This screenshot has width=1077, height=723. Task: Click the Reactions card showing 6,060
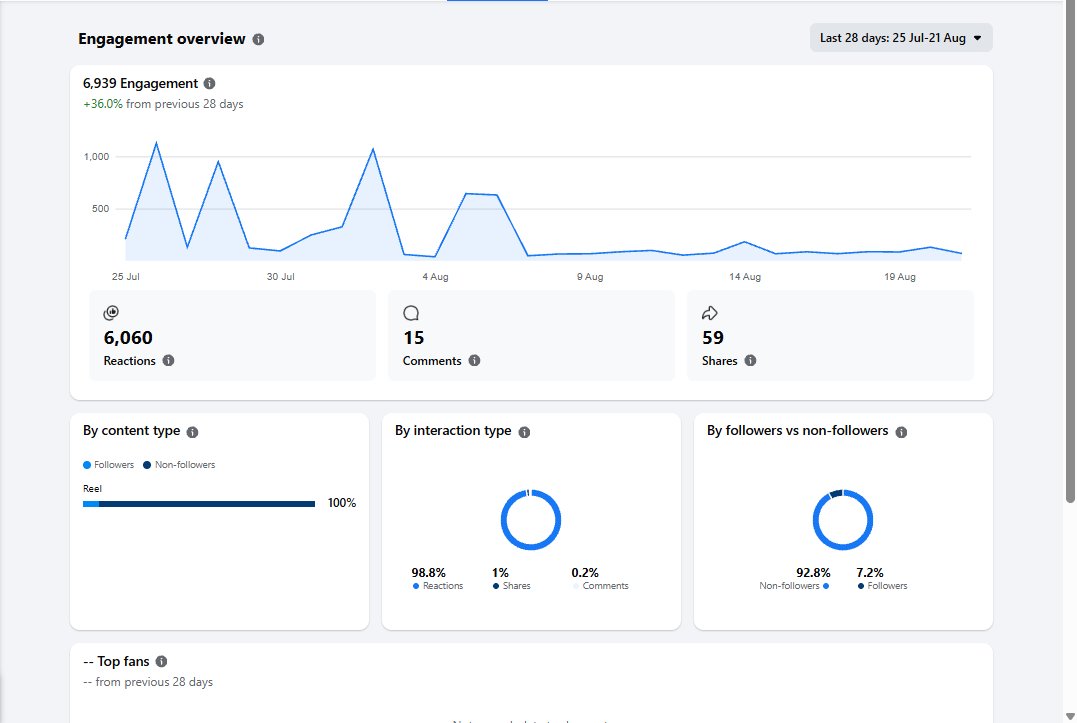coord(233,335)
